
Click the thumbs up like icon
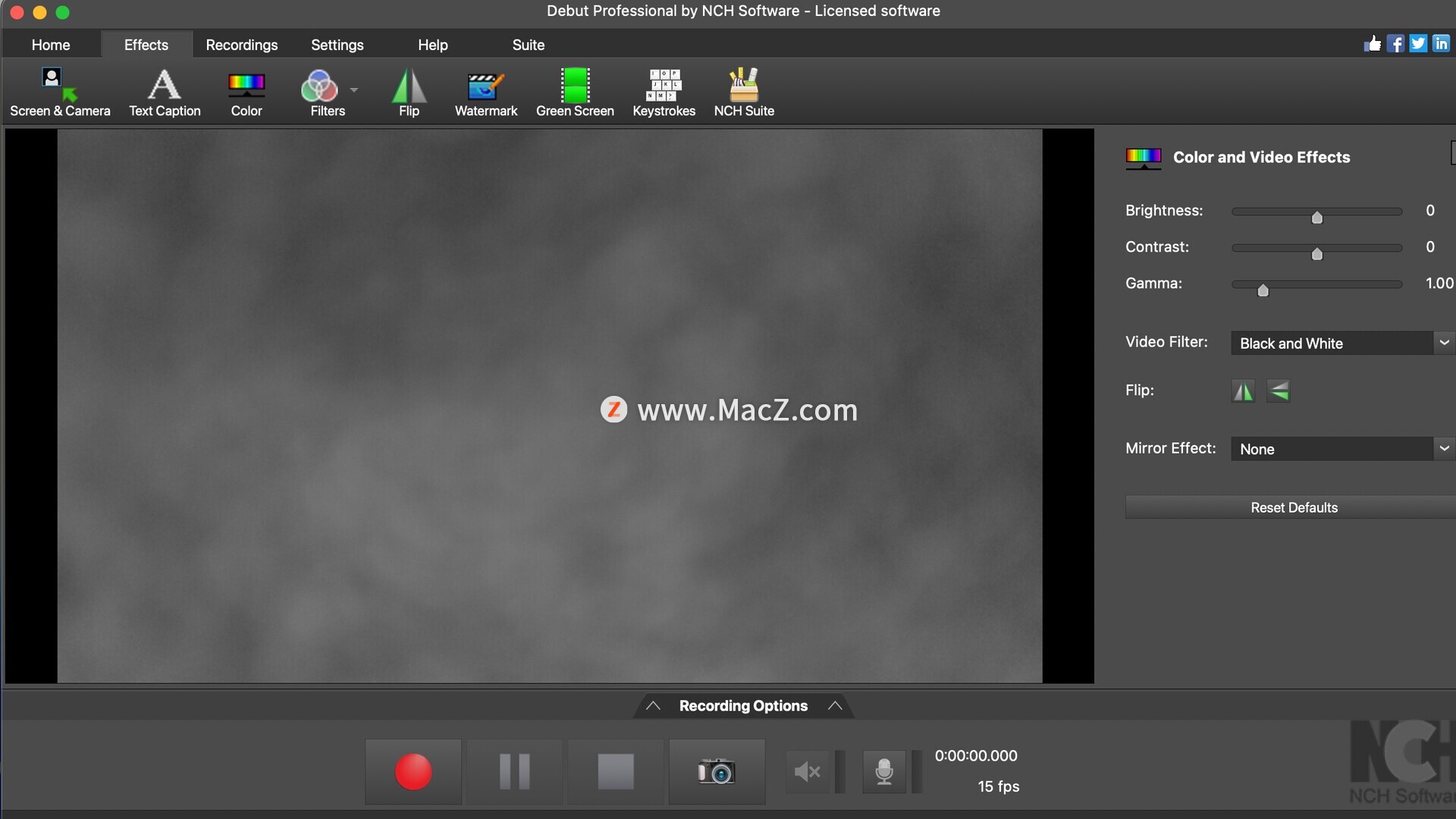click(x=1373, y=43)
